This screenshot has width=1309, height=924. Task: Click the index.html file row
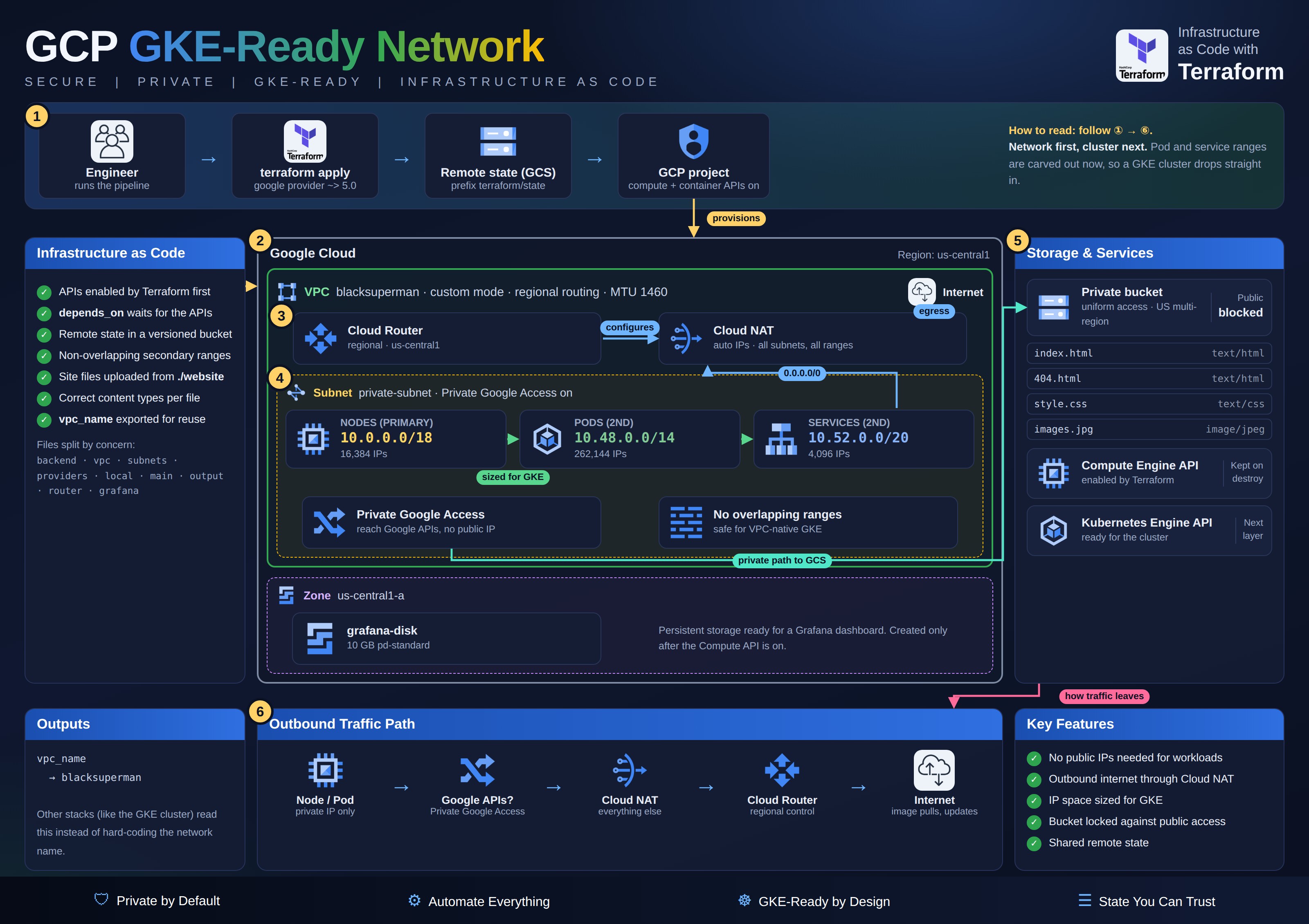click(1149, 353)
